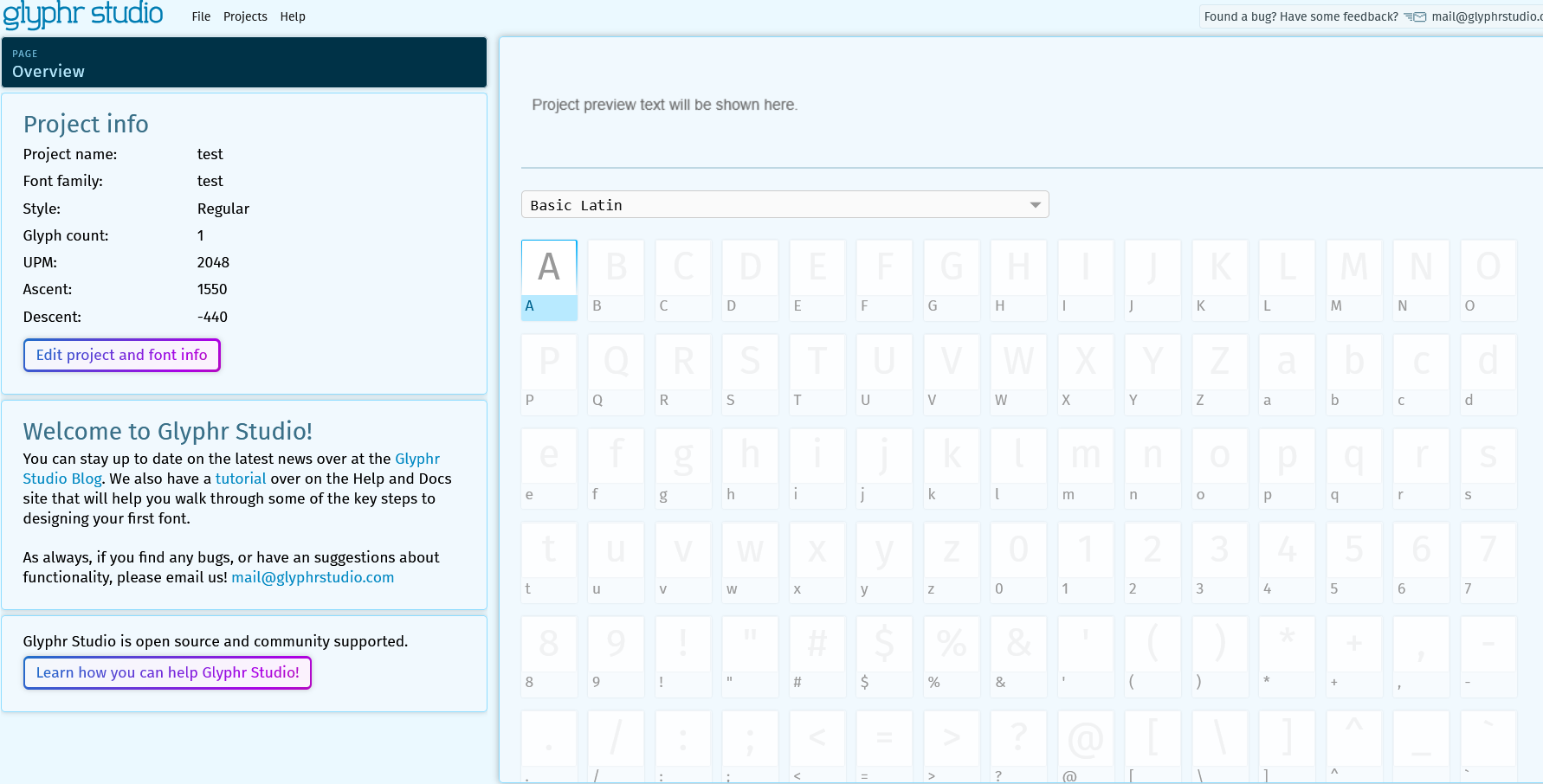The height and width of the screenshot is (784, 1543).
Task: Select lowercase glyph tile a
Action: tap(1288, 375)
